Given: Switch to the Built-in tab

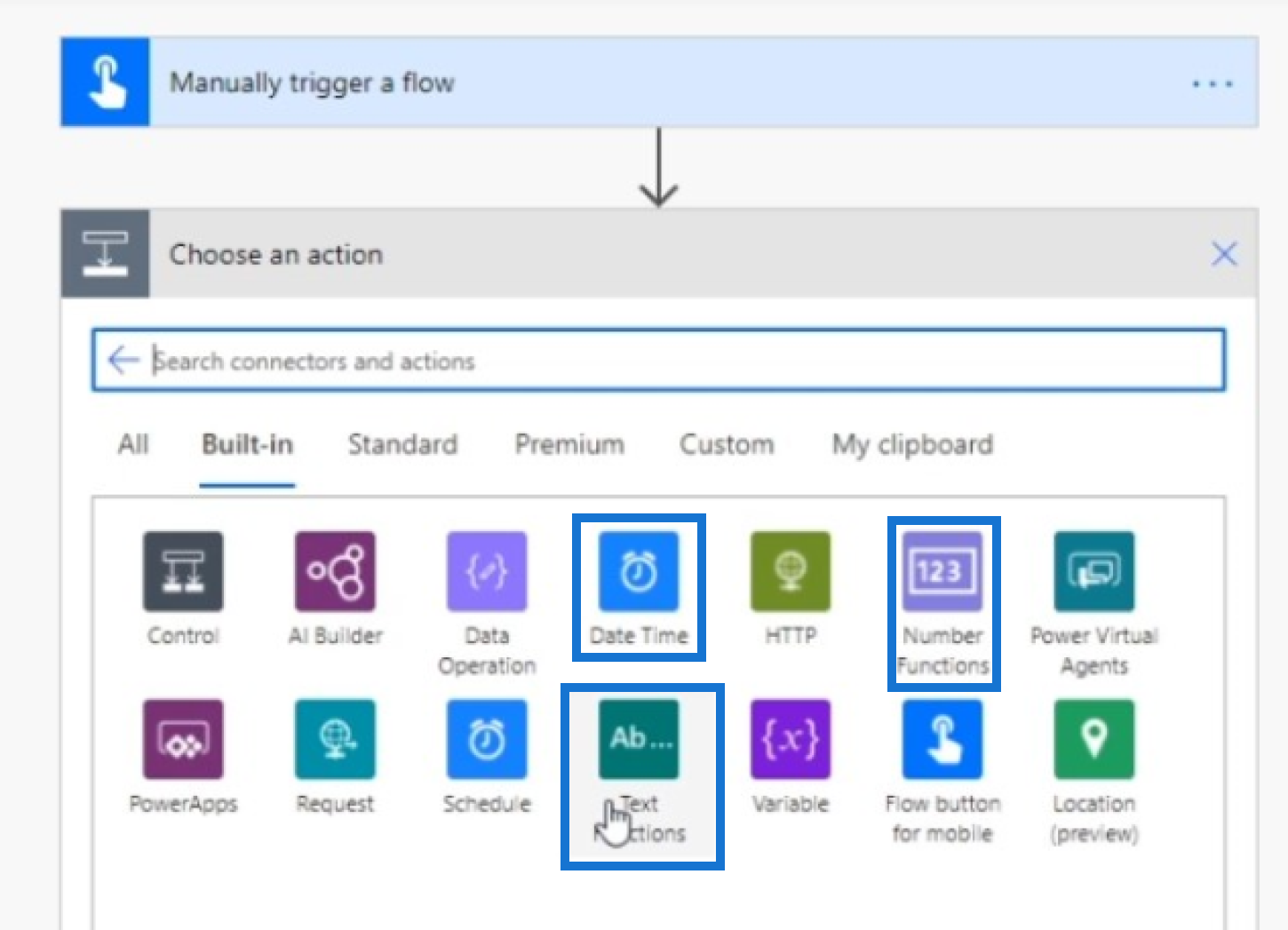Looking at the screenshot, I should point(247,444).
